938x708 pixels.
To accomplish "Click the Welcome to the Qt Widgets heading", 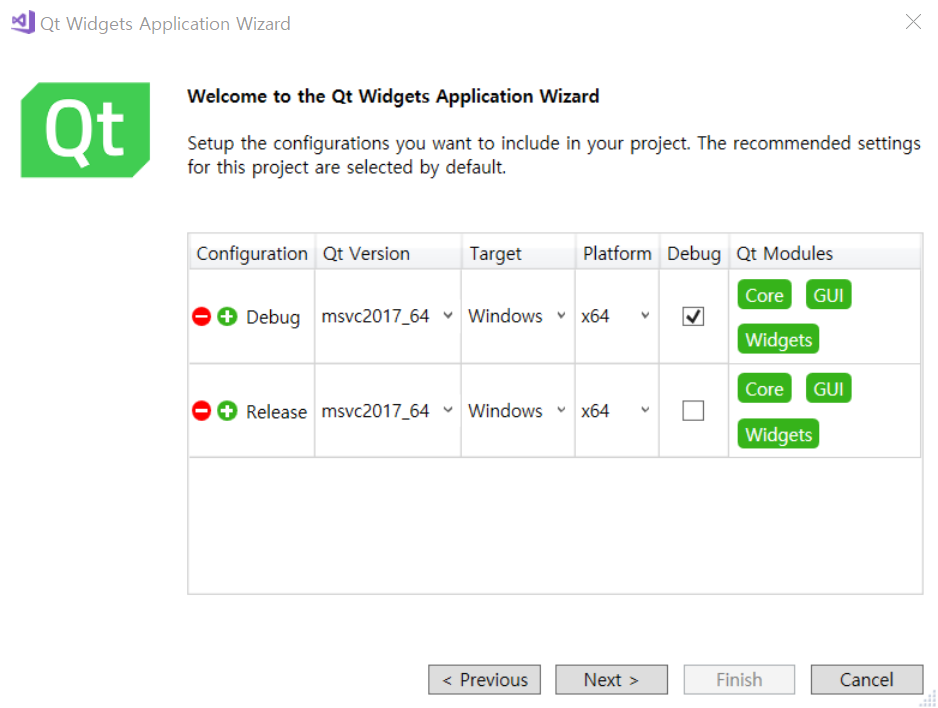I will point(393,96).
